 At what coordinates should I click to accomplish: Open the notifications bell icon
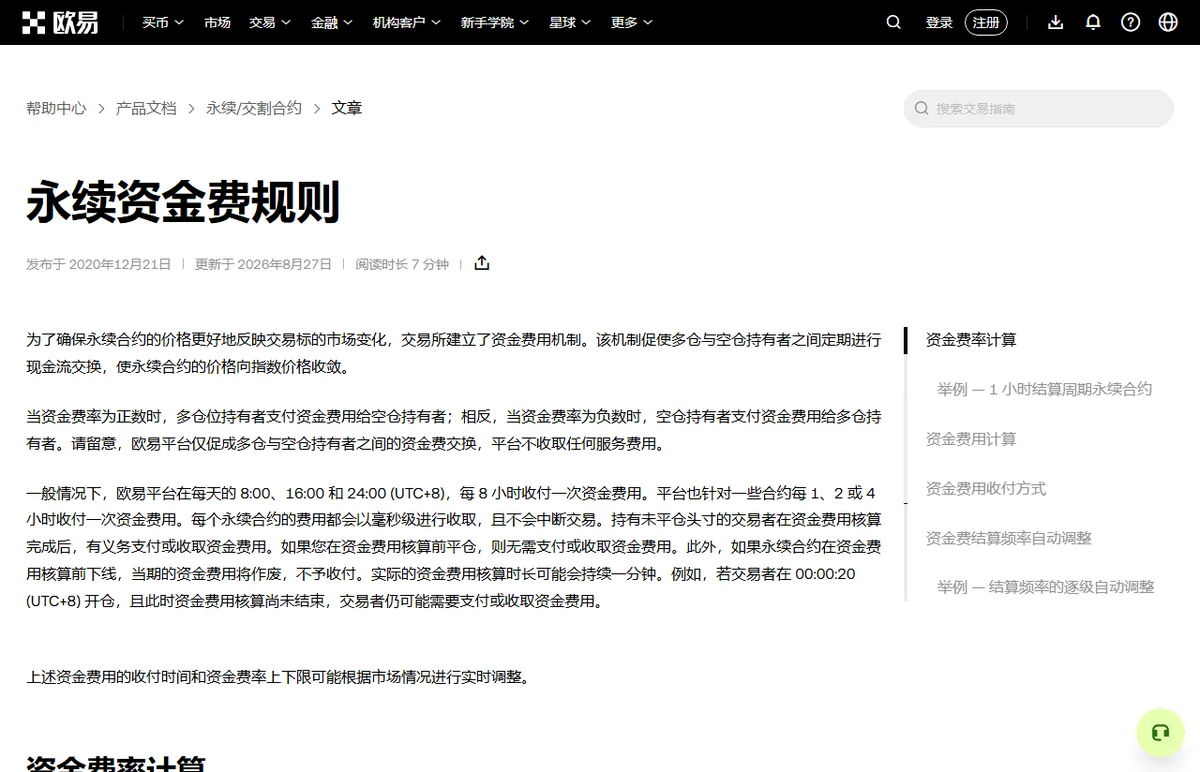click(1093, 22)
